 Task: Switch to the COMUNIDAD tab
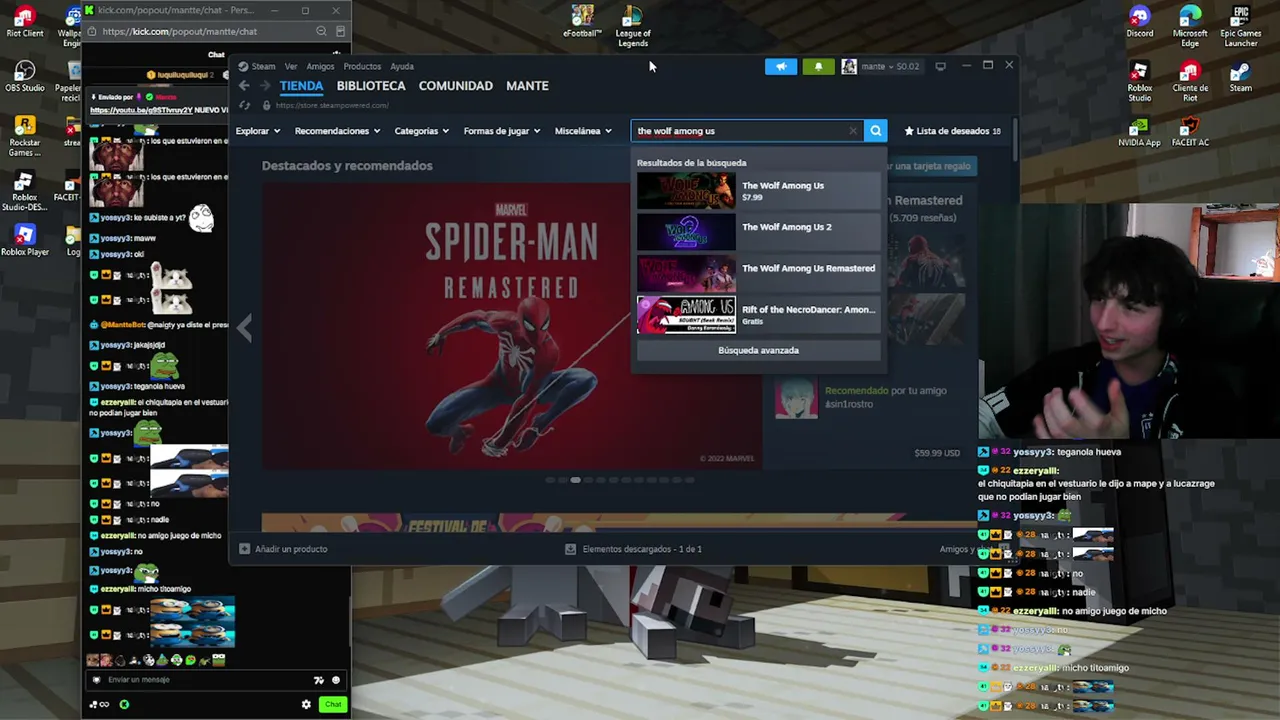pyautogui.click(x=456, y=86)
